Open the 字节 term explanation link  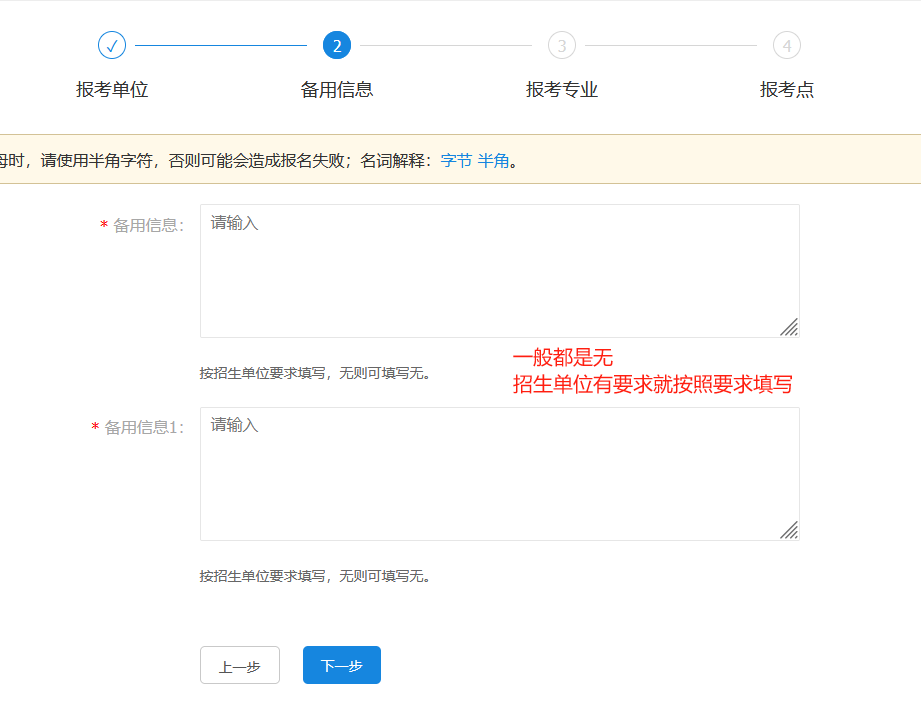(456, 160)
